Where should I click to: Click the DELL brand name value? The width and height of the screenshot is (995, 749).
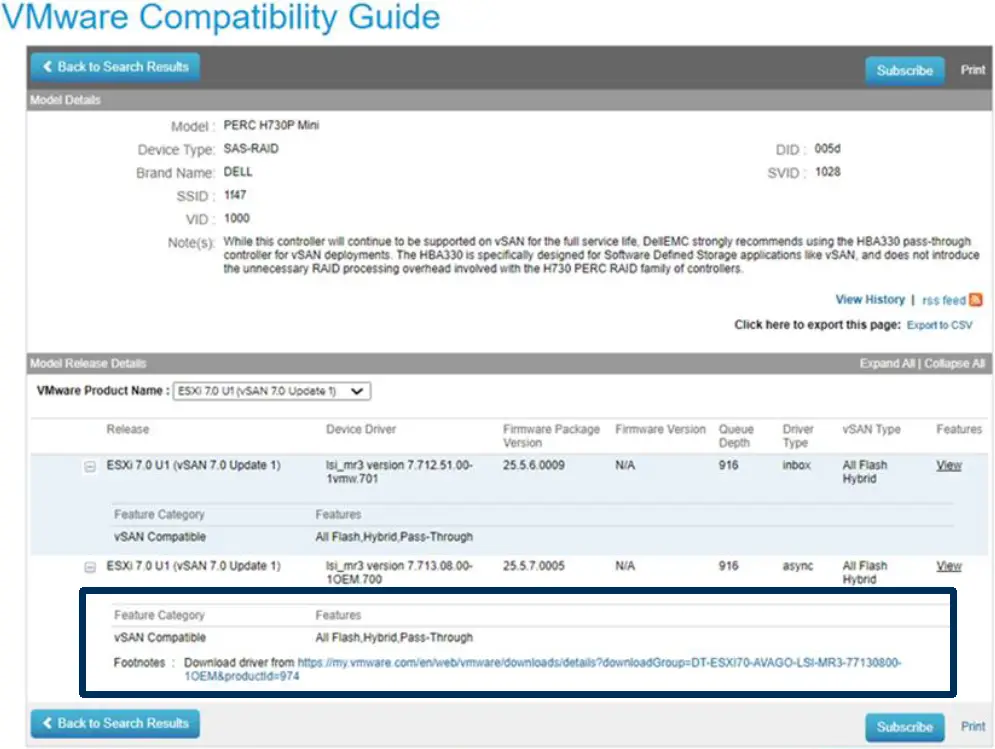coord(238,172)
